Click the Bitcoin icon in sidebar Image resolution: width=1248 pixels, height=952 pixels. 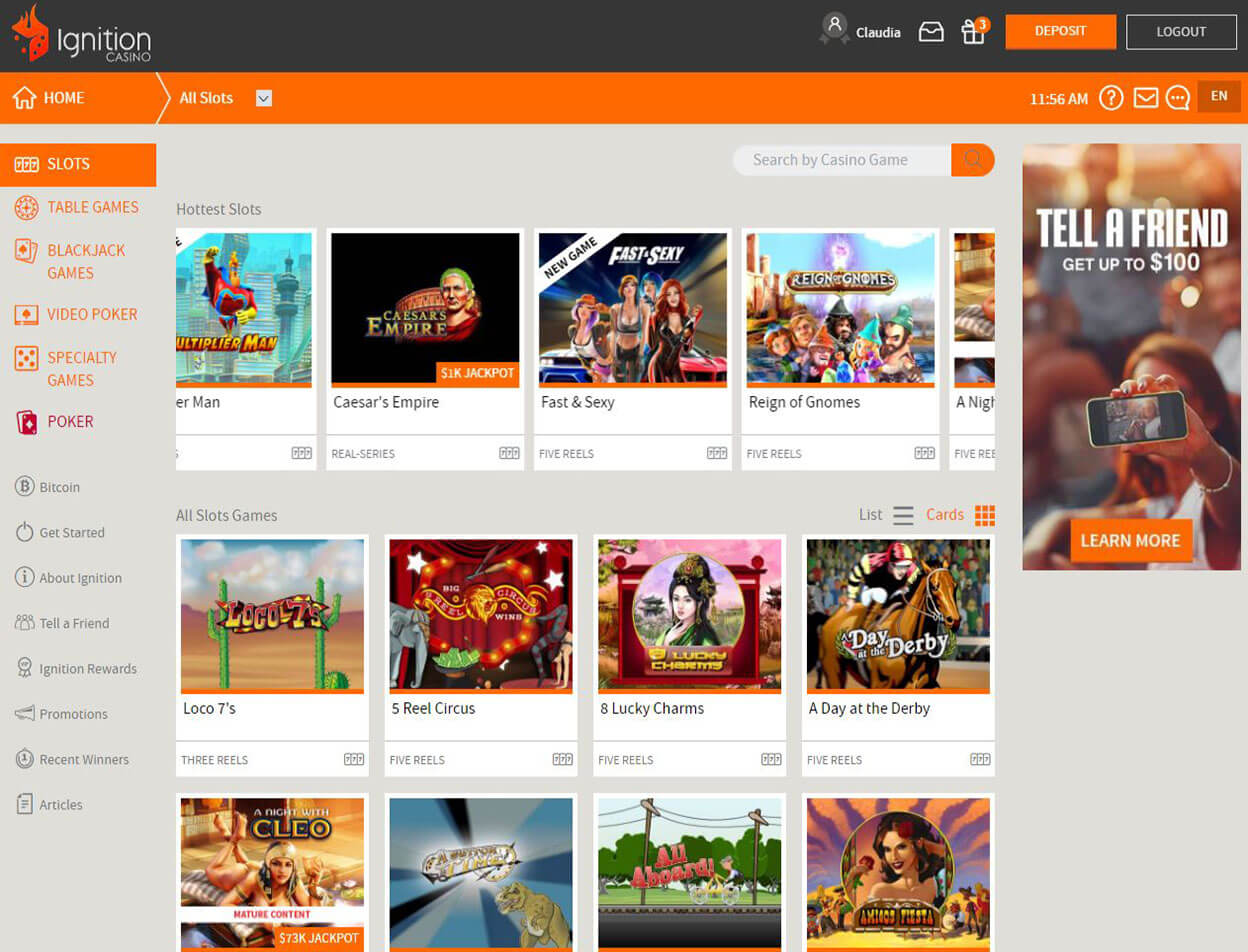pyautogui.click(x=25, y=487)
